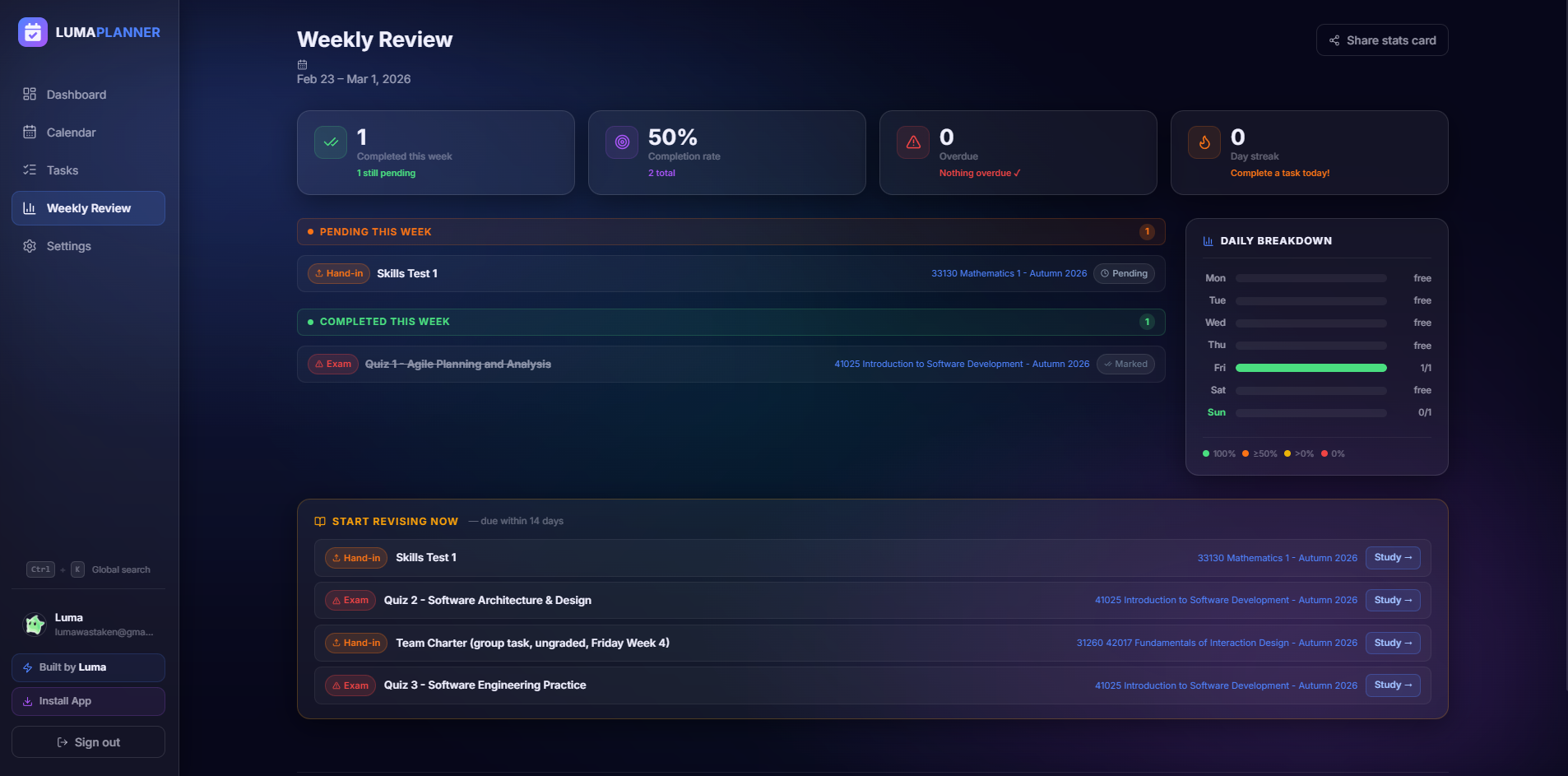The width and height of the screenshot is (1568, 776).
Task: Open the Dashboard from the sidebar
Action: [x=76, y=94]
